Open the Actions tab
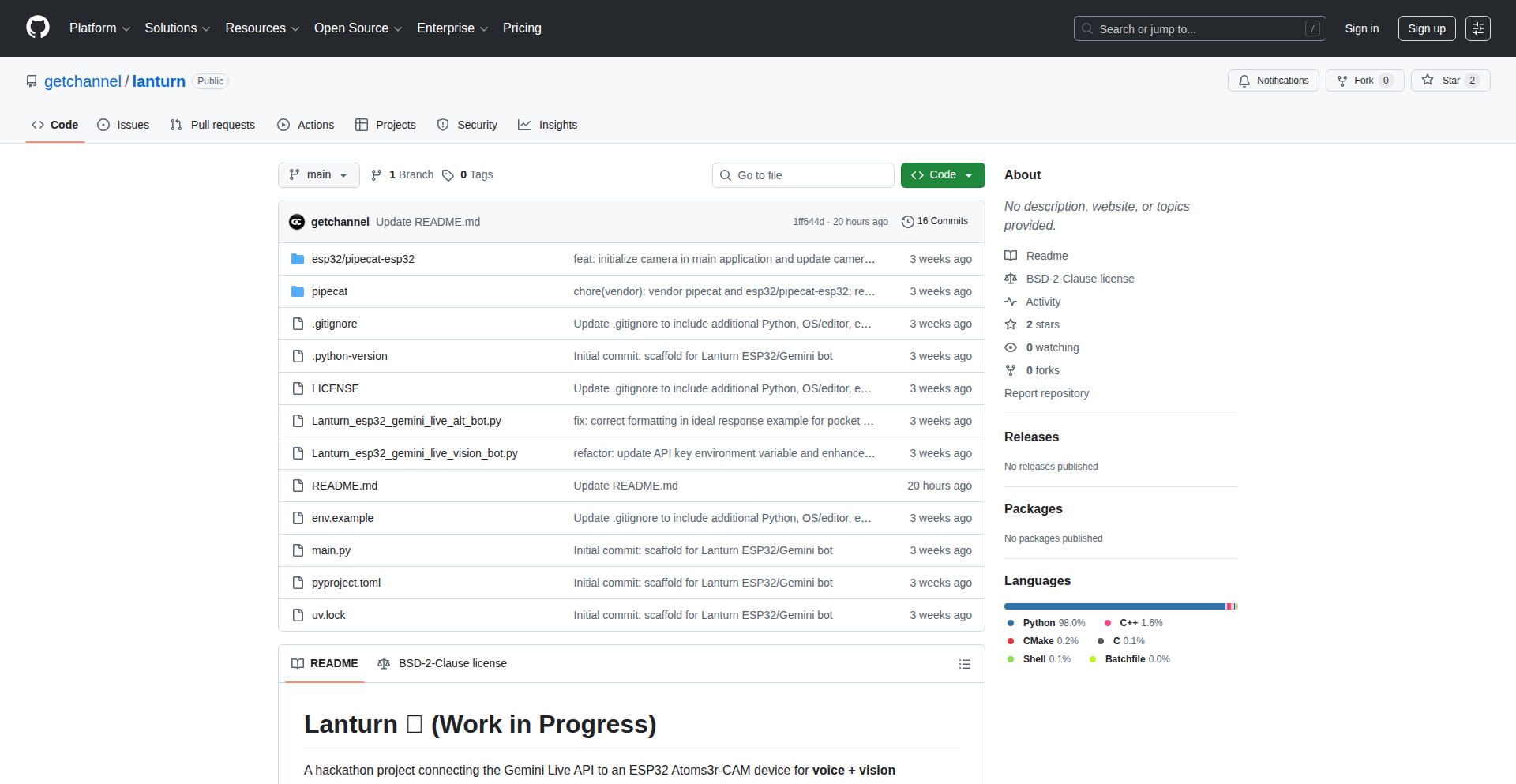The width and height of the screenshot is (1516, 784). click(x=306, y=125)
